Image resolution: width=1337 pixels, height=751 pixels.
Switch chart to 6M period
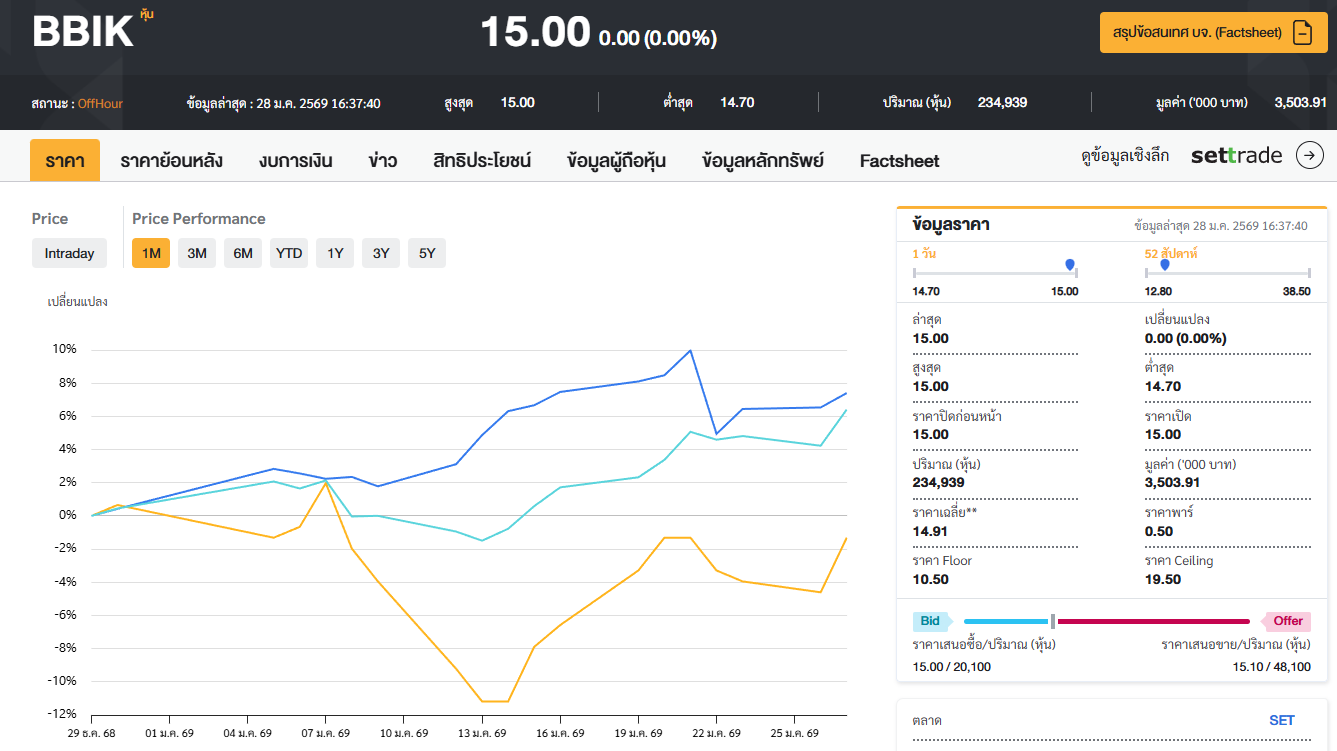[243, 253]
